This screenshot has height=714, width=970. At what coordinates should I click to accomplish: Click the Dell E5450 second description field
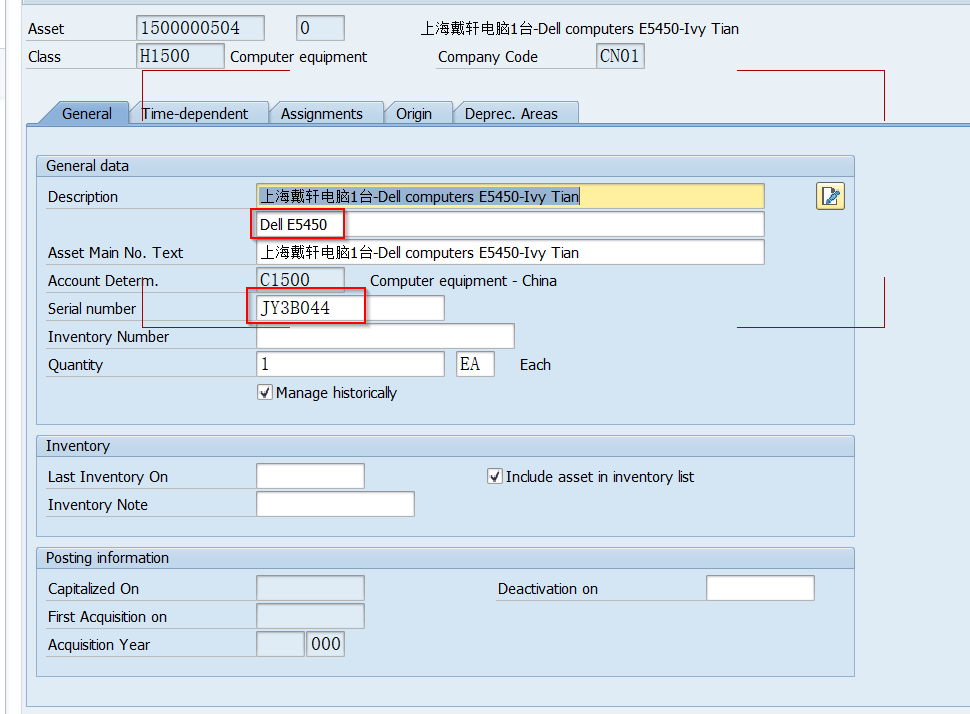pyautogui.click(x=510, y=224)
